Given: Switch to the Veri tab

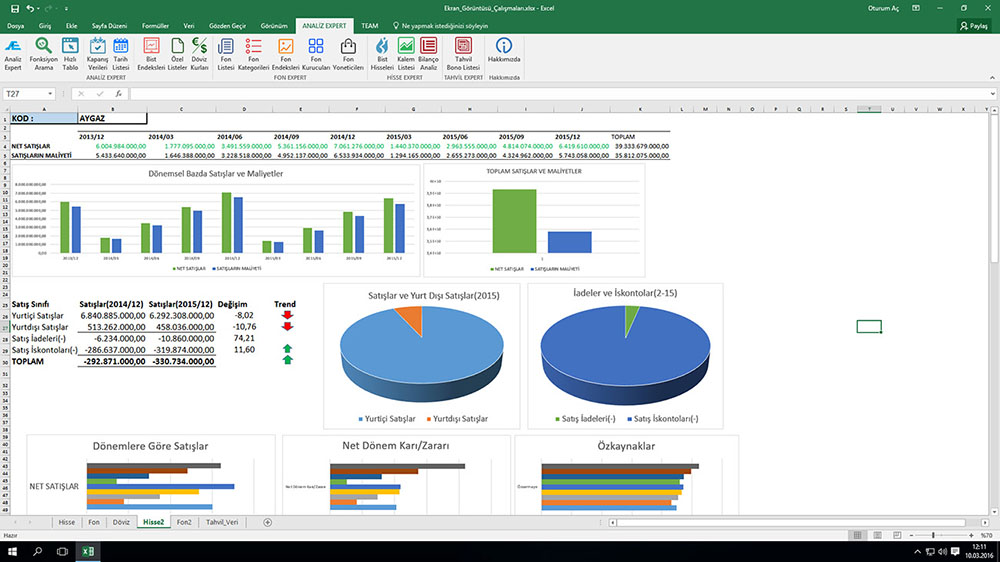Looking at the screenshot, I should click(189, 26).
